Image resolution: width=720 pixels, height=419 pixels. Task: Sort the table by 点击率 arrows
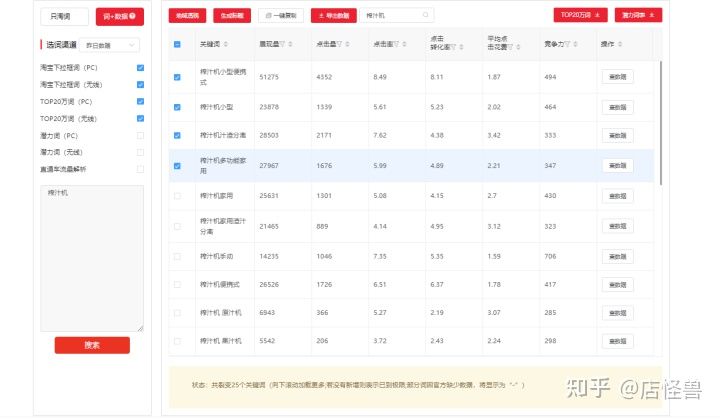[x=404, y=44]
